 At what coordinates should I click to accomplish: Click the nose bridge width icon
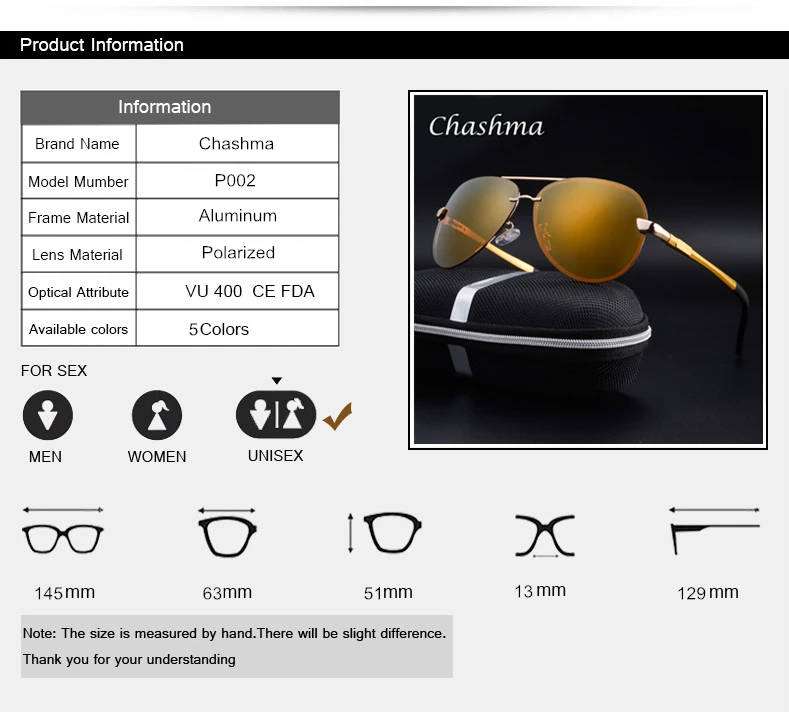[x=545, y=536]
